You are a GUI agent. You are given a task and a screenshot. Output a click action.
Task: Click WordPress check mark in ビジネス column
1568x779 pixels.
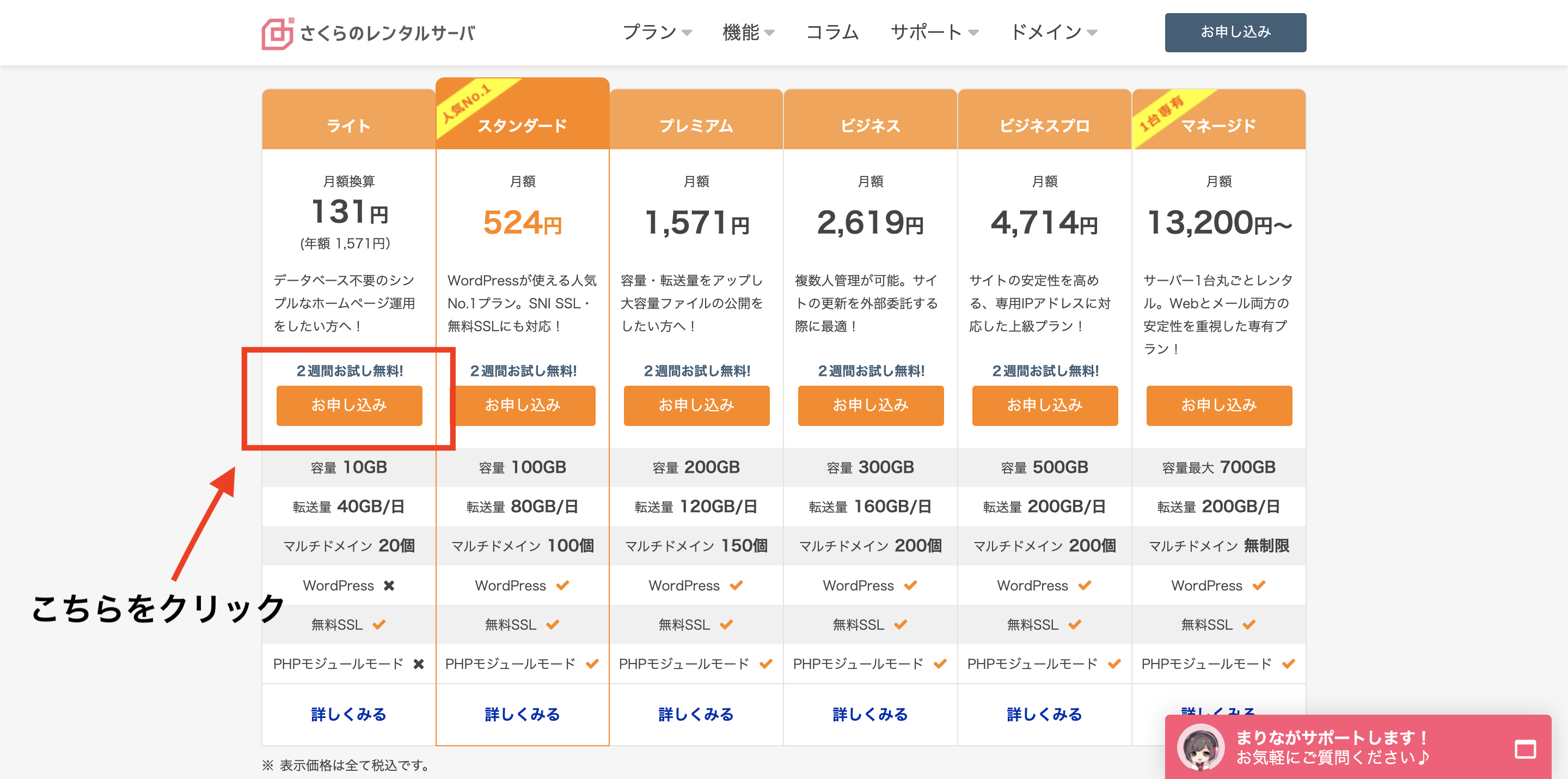coord(911,585)
